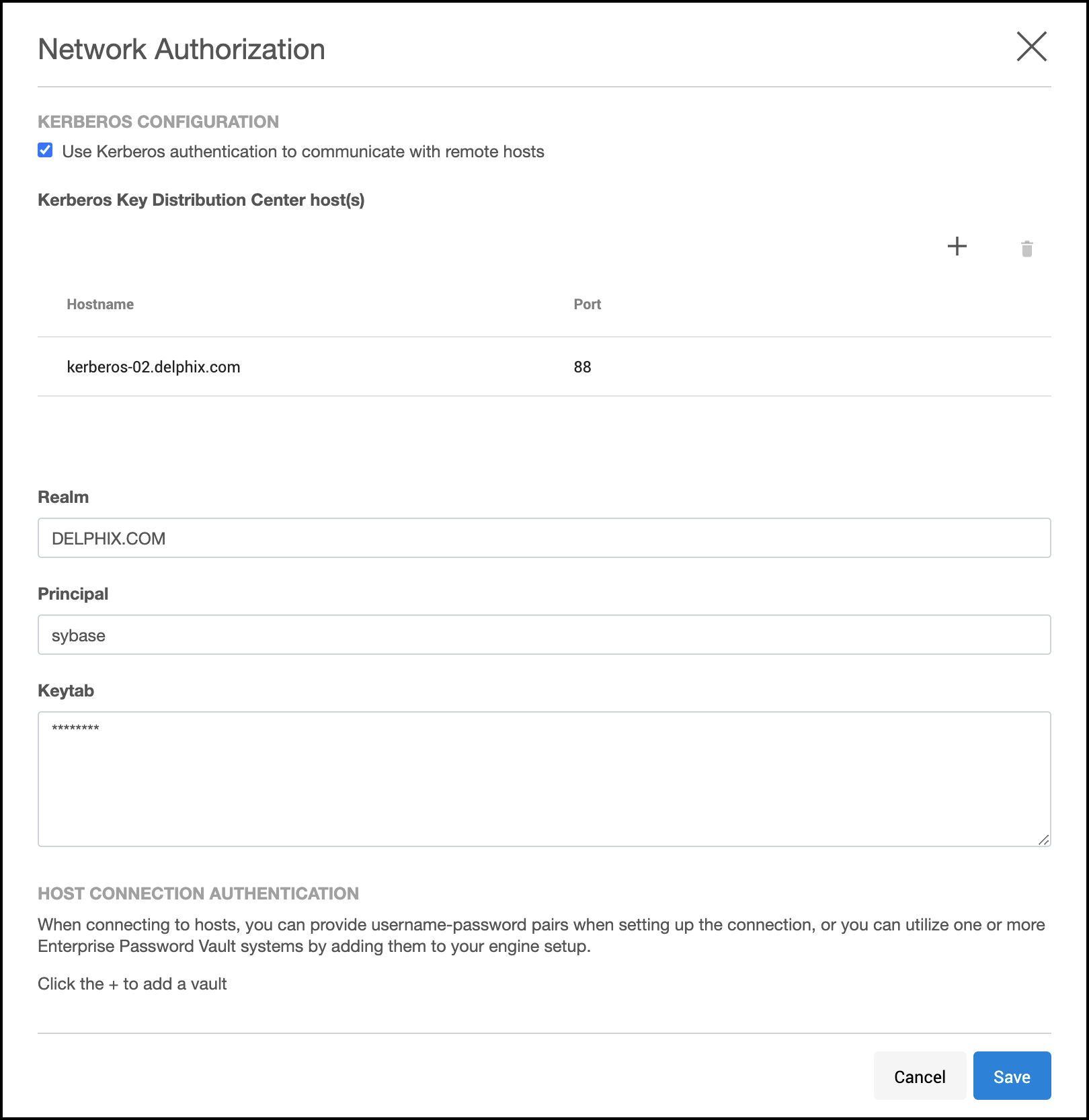Save the network authorization settings
The width and height of the screenshot is (1089, 1120).
(x=1011, y=1076)
